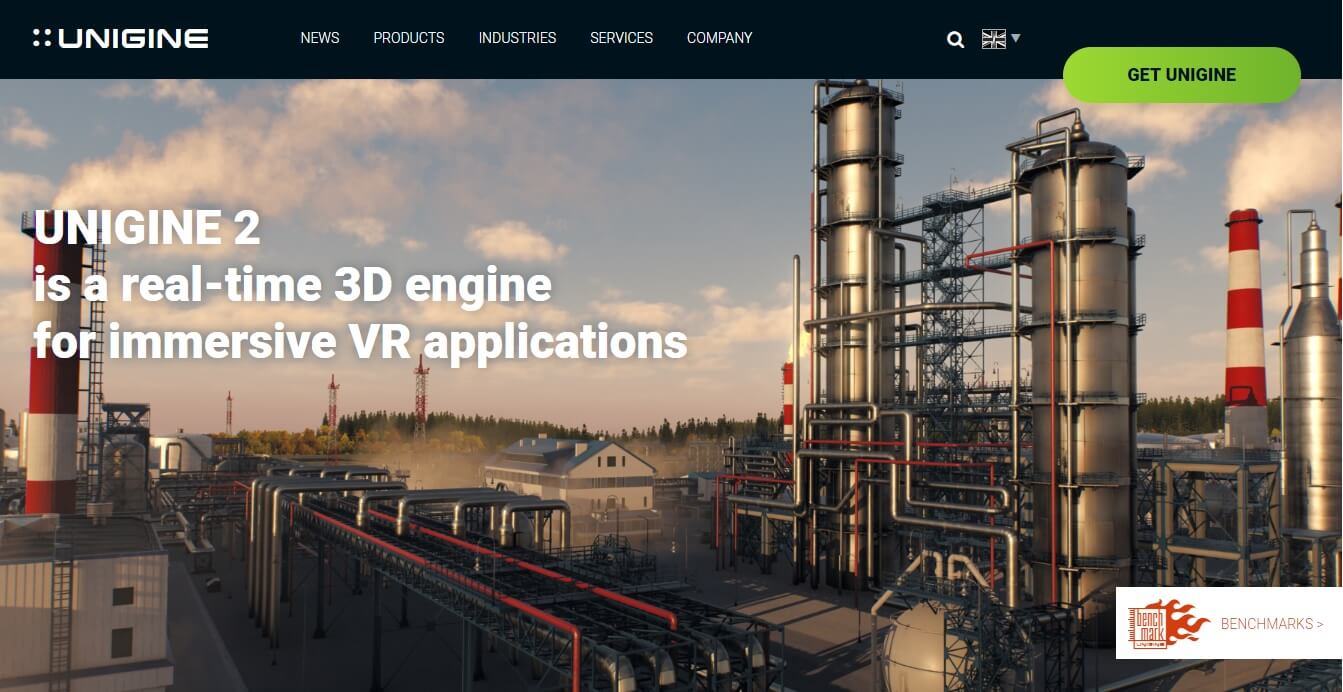Click the green GET UNIGINE button
The image size is (1343, 692).
[1181, 75]
